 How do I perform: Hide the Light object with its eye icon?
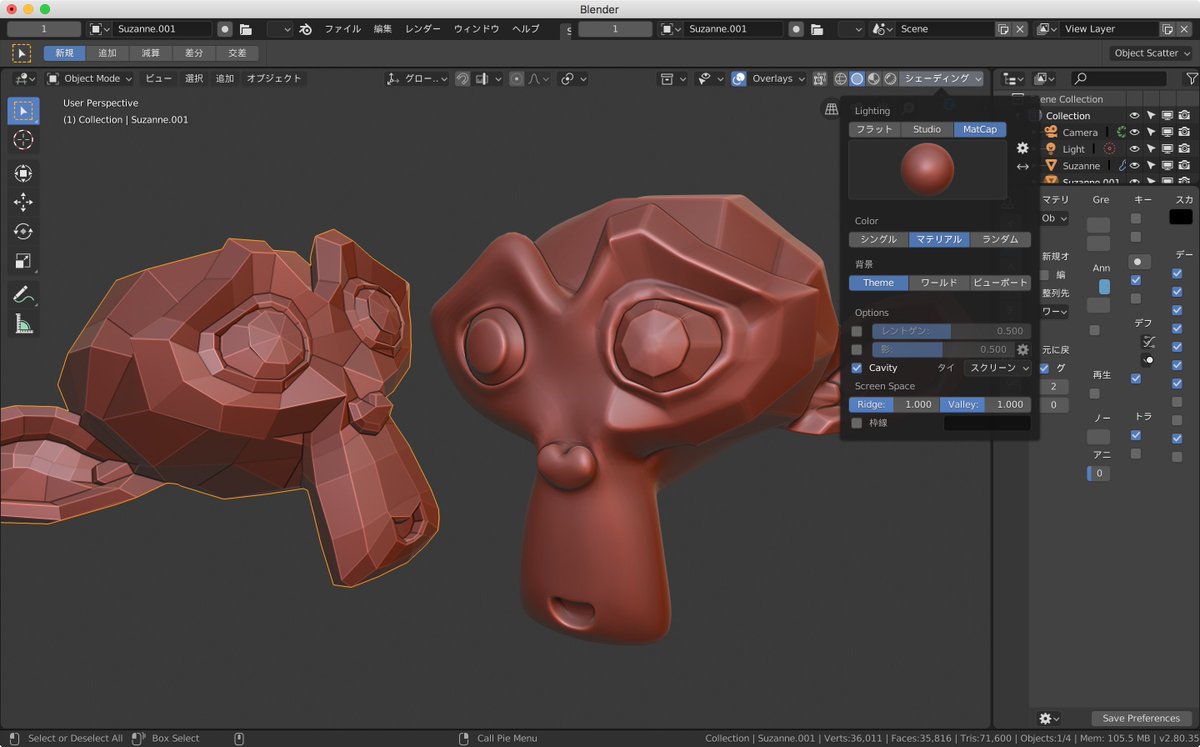[x=1135, y=149]
